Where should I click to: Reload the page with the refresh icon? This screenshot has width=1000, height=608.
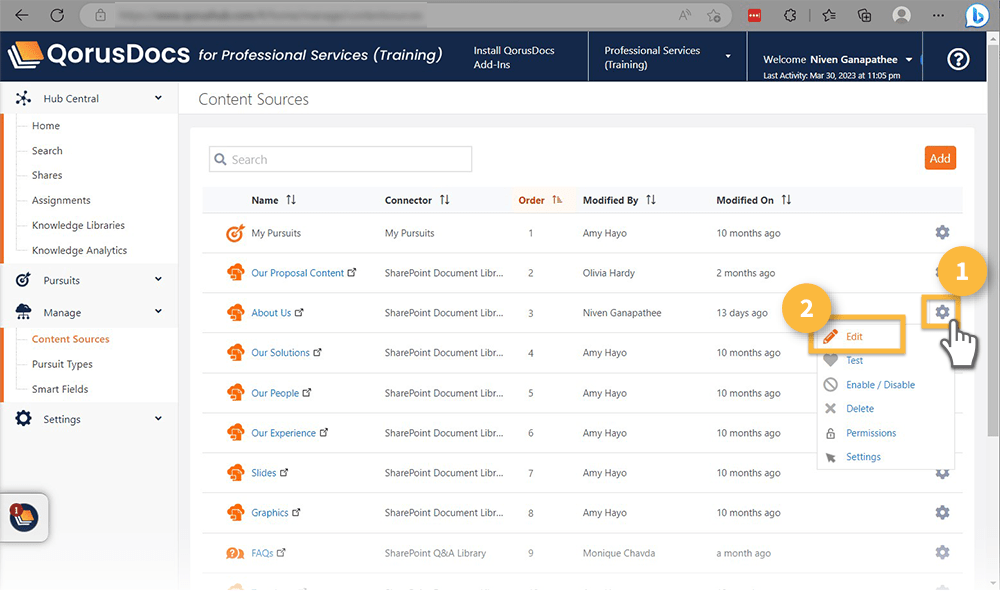[x=57, y=15]
